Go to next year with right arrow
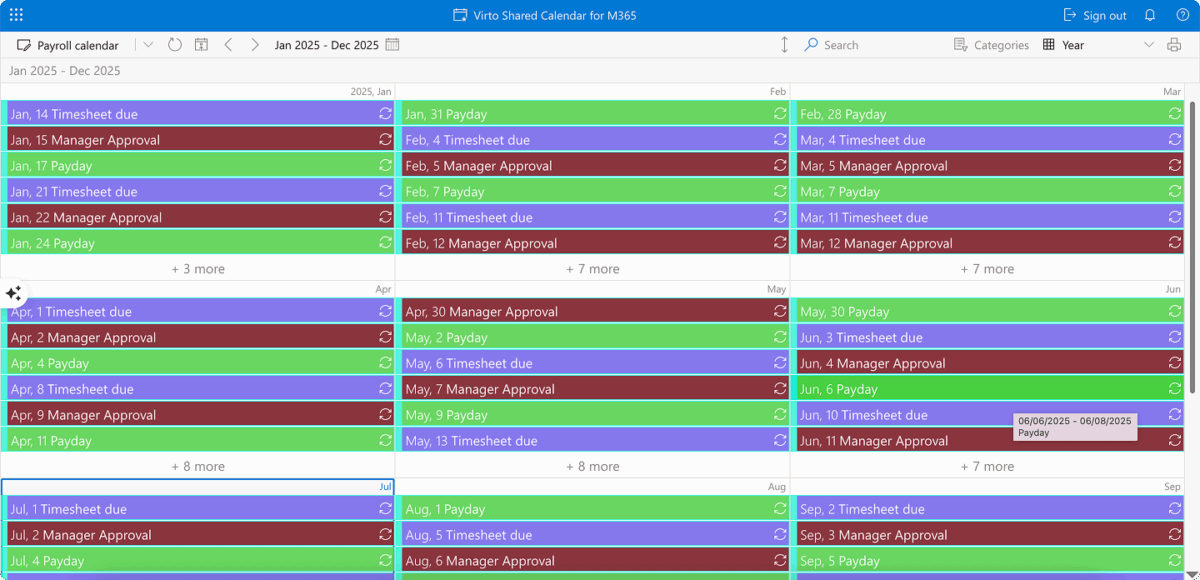This screenshot has width=1200, height=580. click(x=255, y=45)
